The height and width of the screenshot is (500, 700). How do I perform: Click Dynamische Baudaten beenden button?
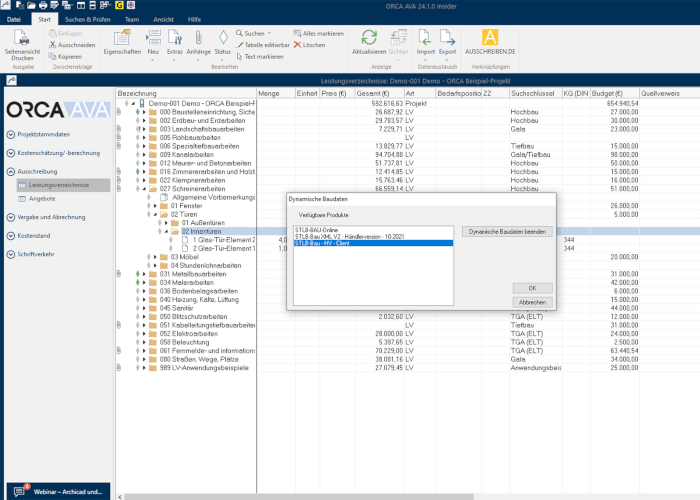coord(507,232)
